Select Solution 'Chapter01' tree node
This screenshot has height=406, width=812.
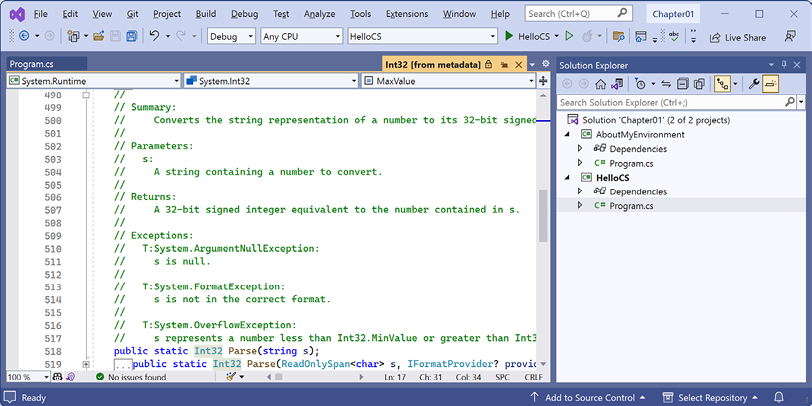648,120
